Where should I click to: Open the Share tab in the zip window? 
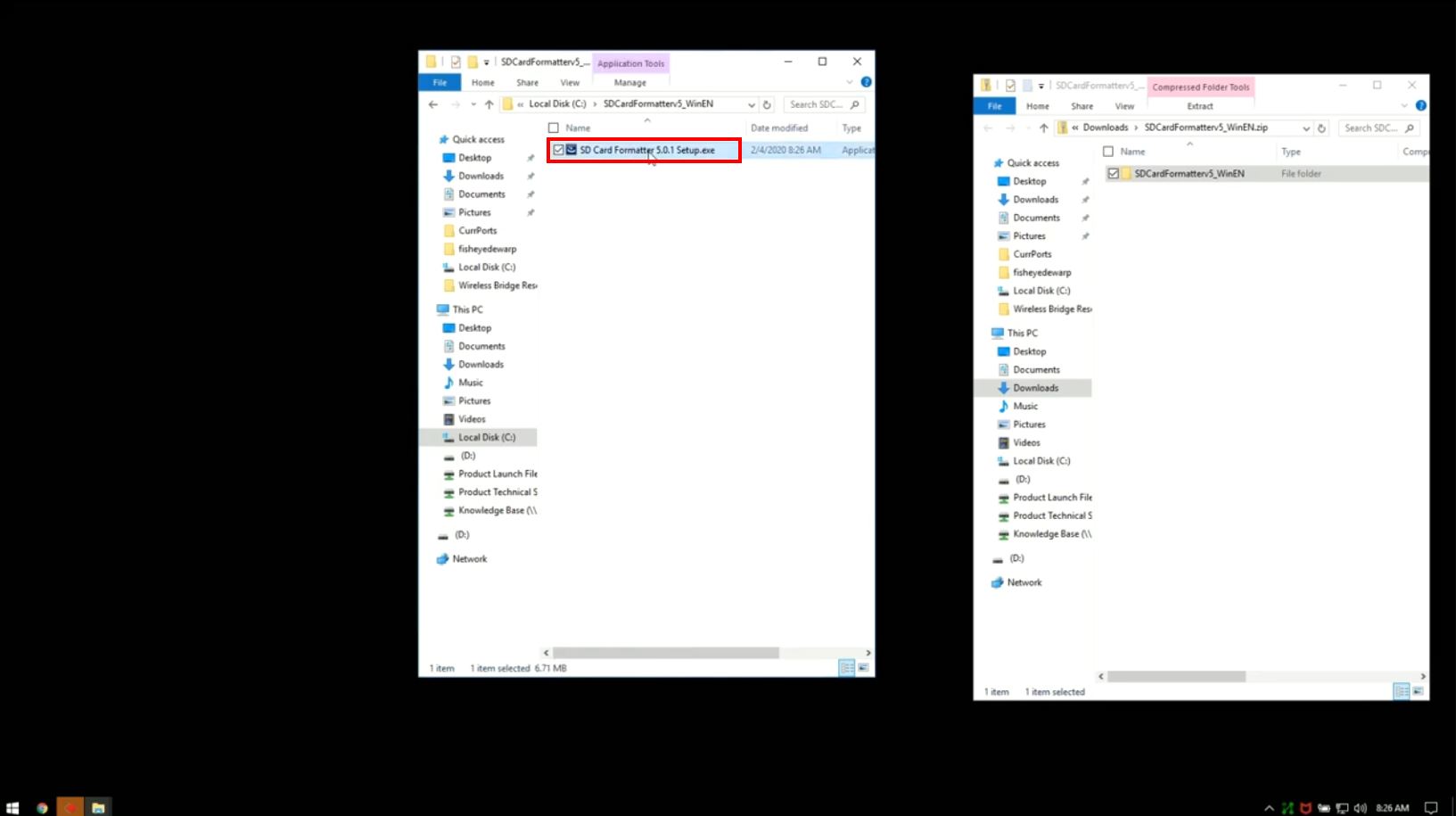tap(1082, 106)
